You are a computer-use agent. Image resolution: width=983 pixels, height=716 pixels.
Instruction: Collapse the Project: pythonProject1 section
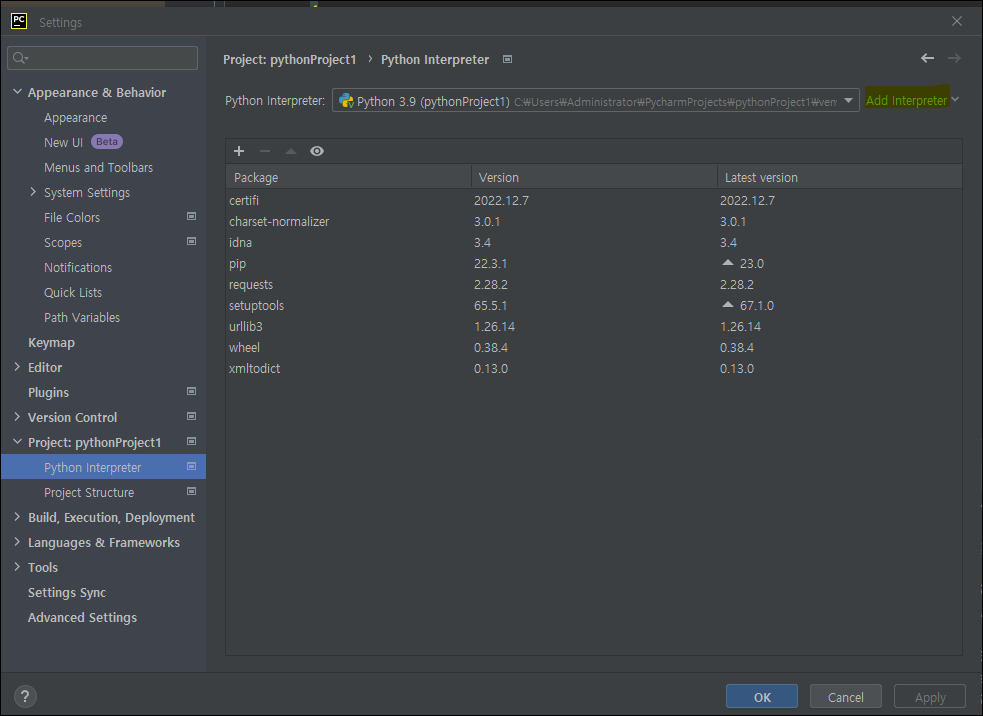coord(18,442)
